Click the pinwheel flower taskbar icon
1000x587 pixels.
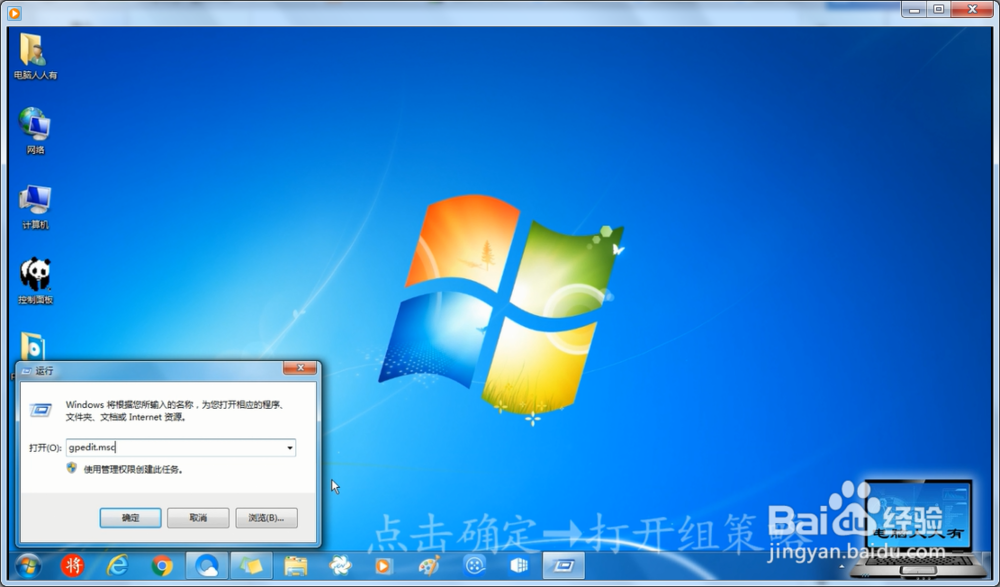(x=340, y=566)
